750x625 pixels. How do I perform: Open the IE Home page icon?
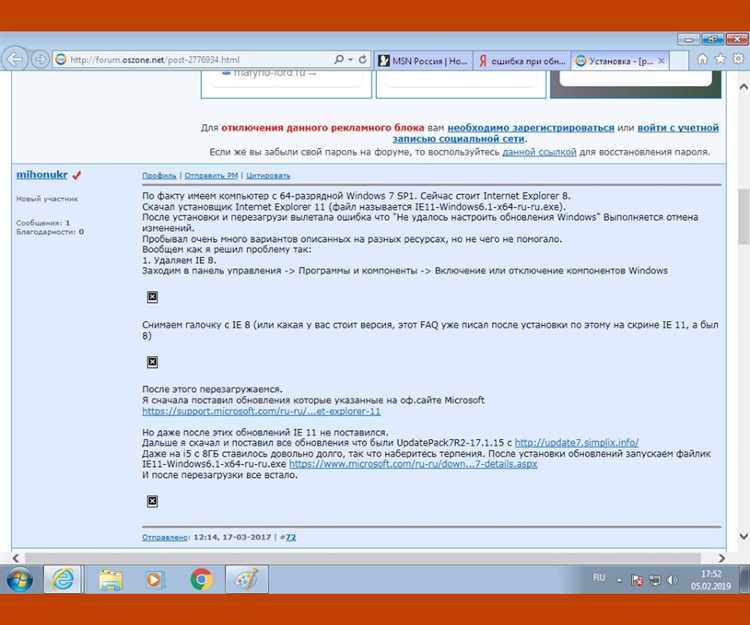[x=703, y=59]
